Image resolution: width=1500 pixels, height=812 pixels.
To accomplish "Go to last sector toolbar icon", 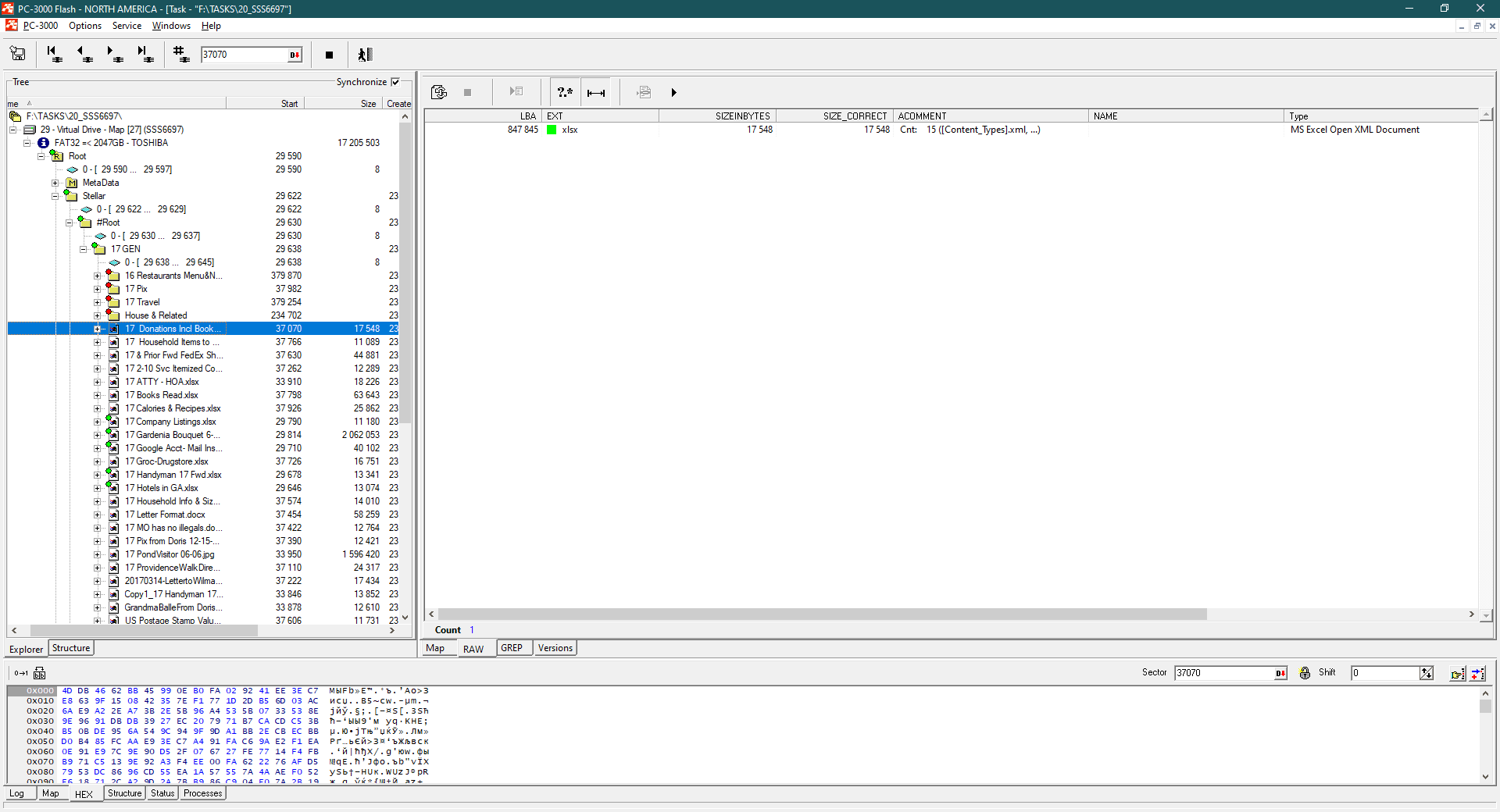I will point(145,54).
